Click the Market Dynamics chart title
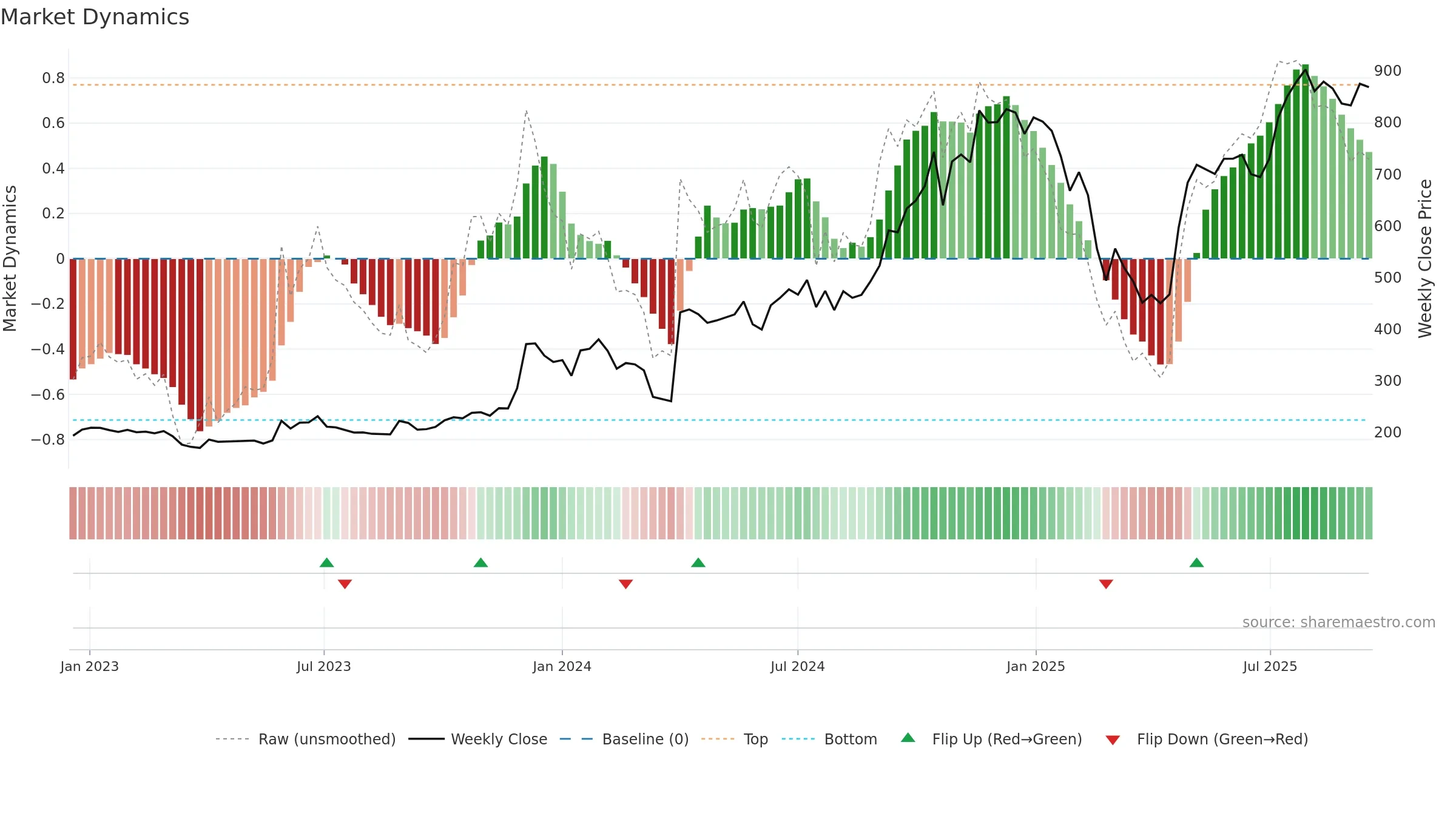1456x819 pixels. point(95,17)
